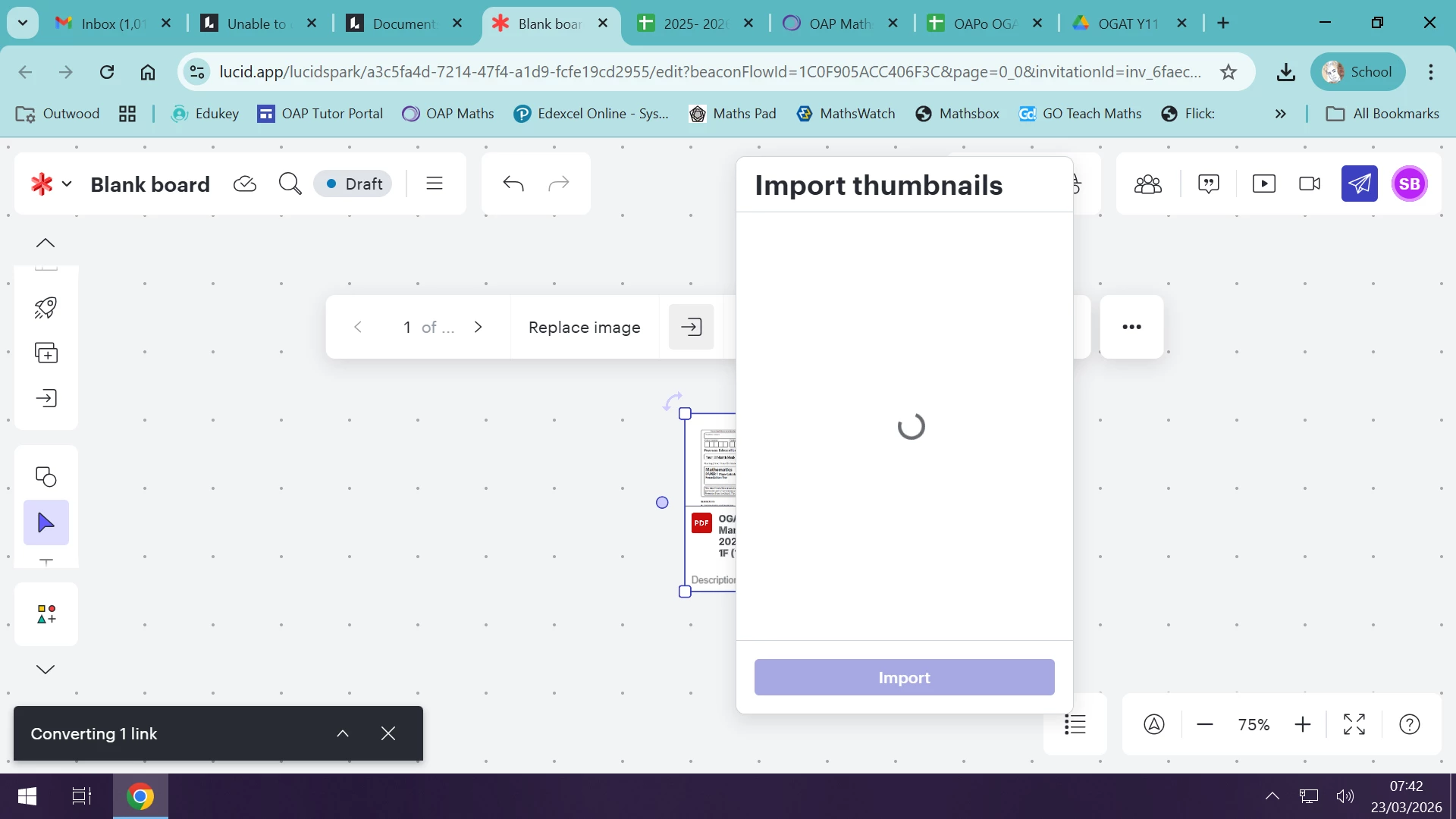1456x819 pixels.
Task: Select the shapes tool in left toolbar
Action: point(45,476)
